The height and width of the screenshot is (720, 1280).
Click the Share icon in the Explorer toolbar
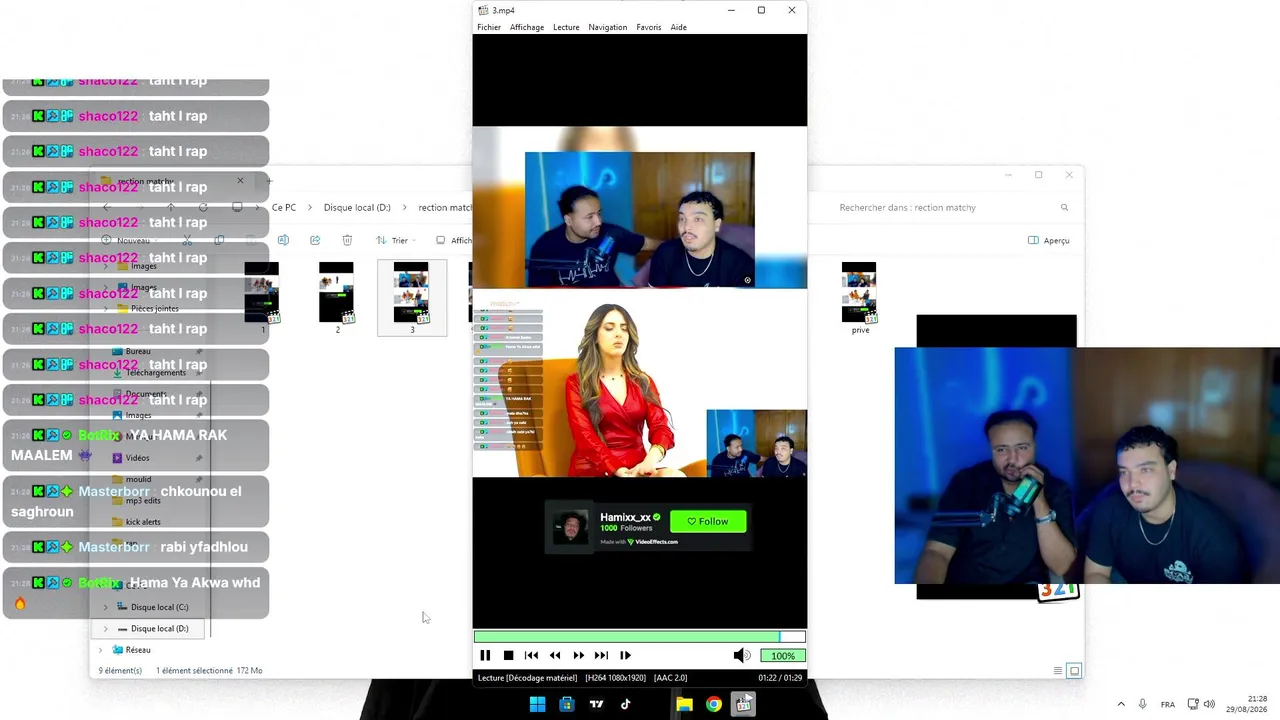click(315, 240)
